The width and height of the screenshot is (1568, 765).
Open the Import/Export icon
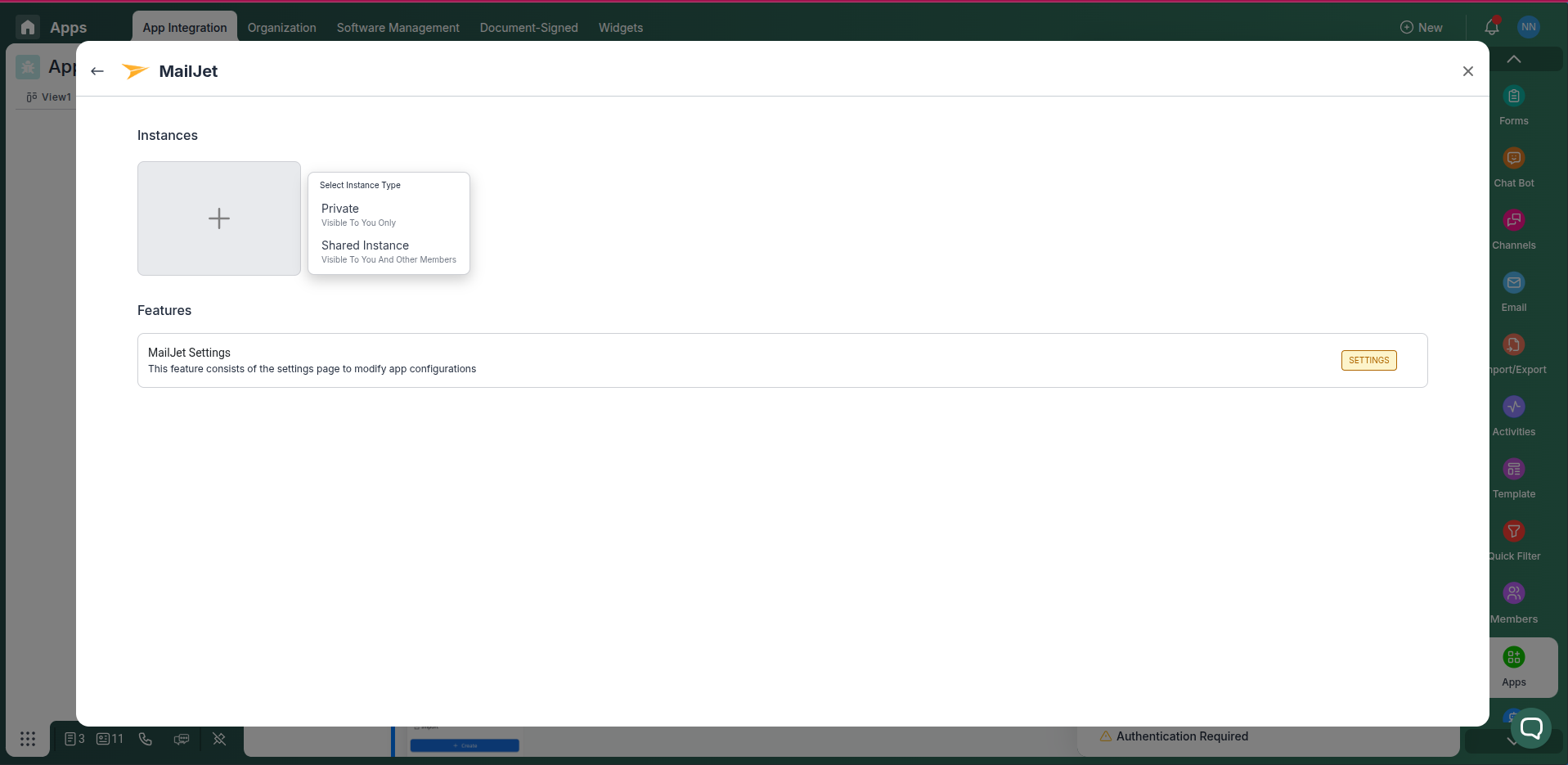[x=1513, y=344]
